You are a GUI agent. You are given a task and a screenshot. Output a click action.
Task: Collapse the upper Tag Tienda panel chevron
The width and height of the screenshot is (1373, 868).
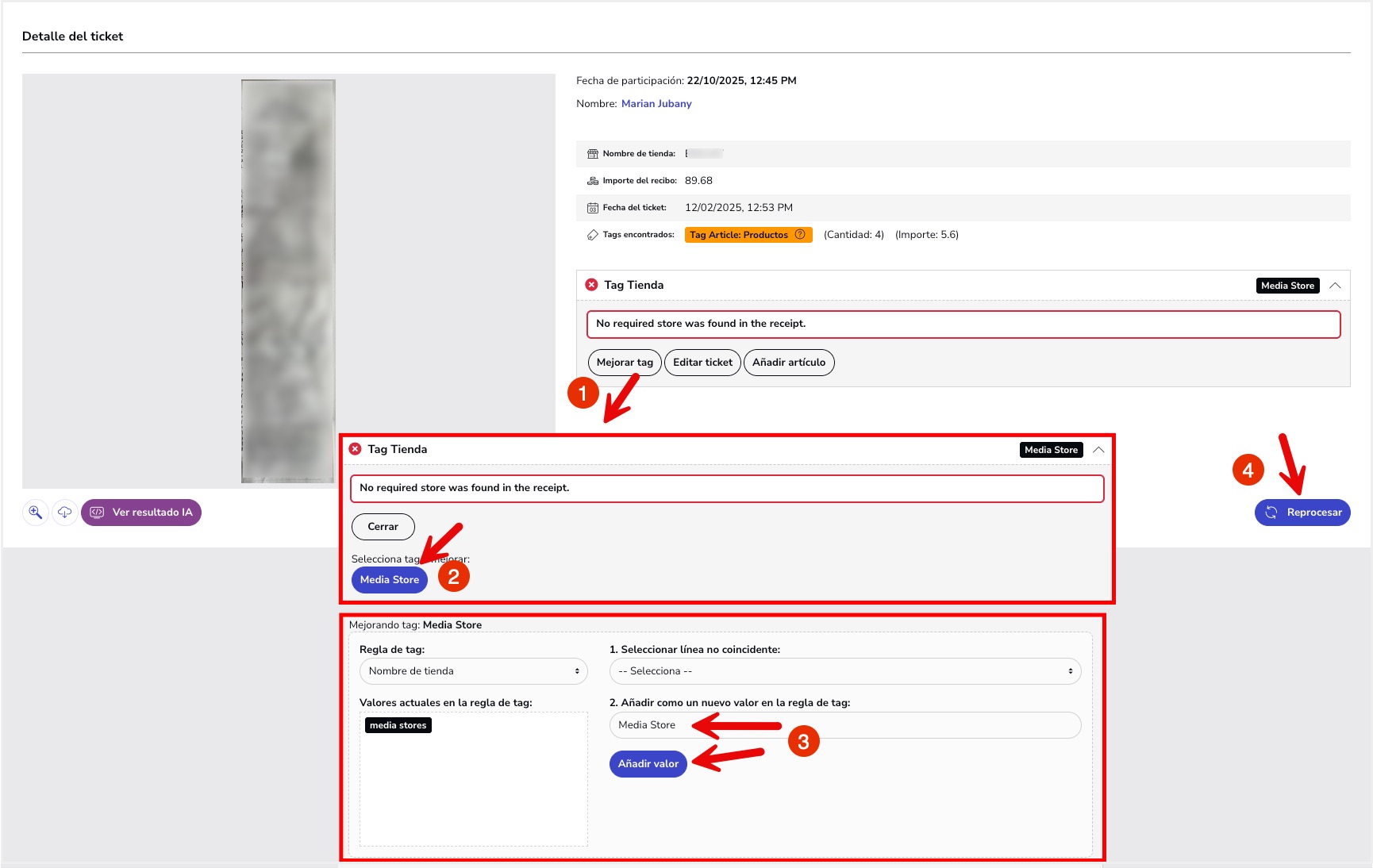[x=1335, y=286]
